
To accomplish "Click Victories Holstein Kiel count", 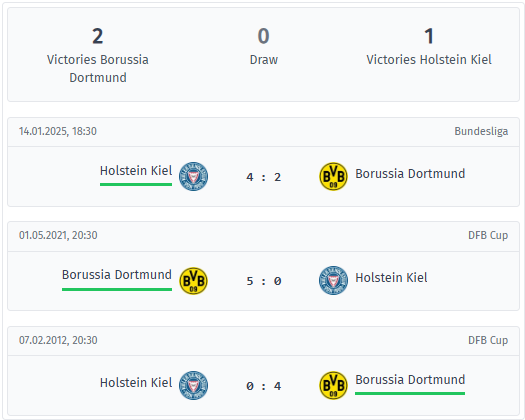I will click(x=429, y=36).
